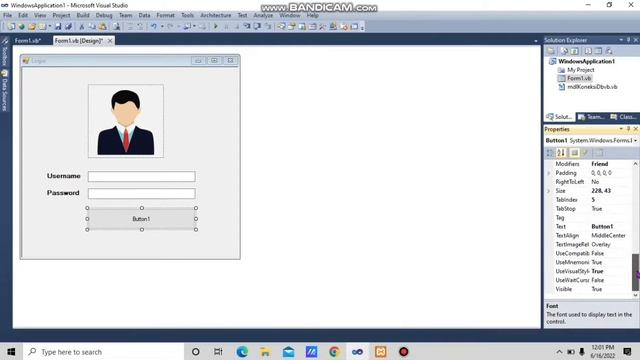Image resolution: width=640 pixels, height=360 pixels.
Task: Click View Code icon in Solution Explorer
Action: [588, 51]
